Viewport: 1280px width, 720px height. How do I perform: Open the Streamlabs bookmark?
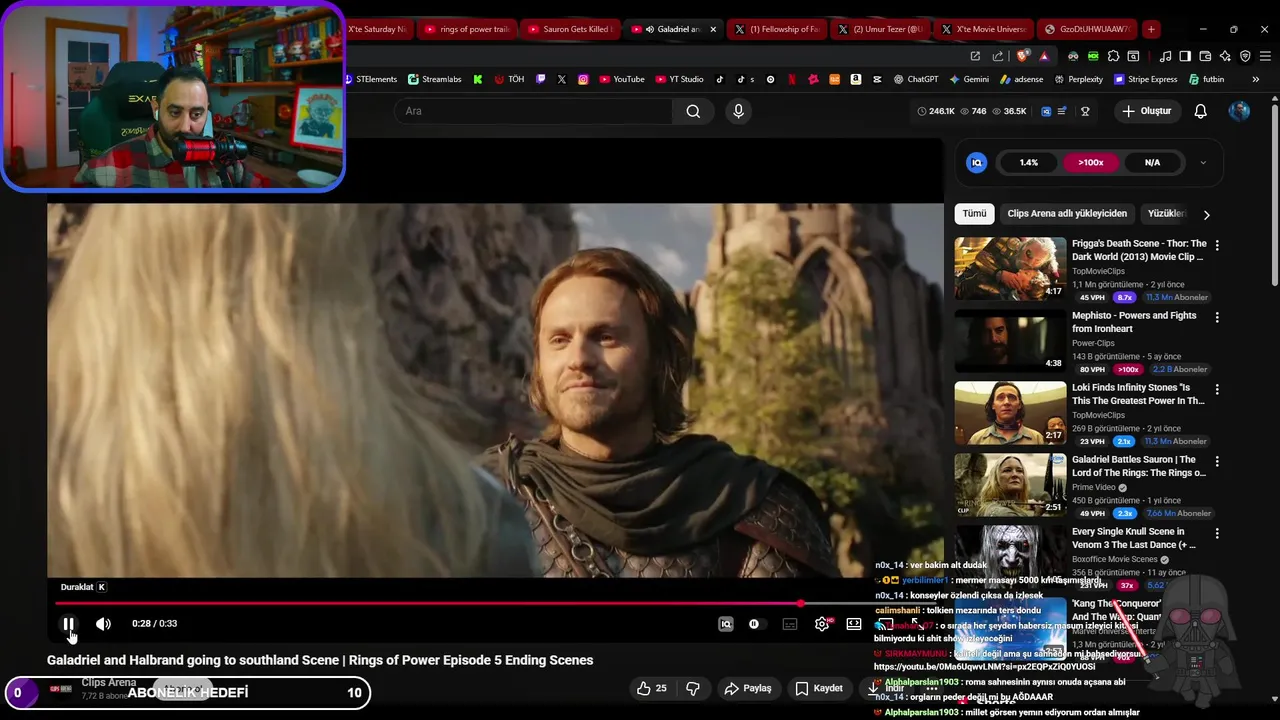(435, 79)
